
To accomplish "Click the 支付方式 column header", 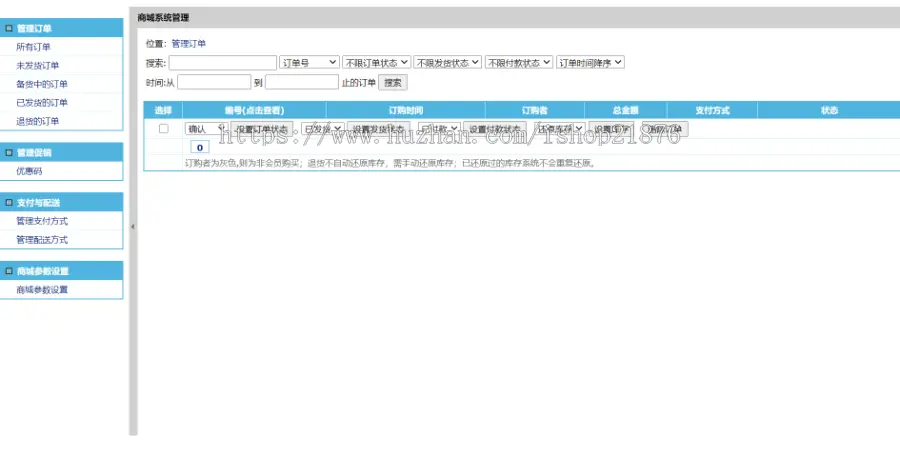I will click(x=712, y=110).
